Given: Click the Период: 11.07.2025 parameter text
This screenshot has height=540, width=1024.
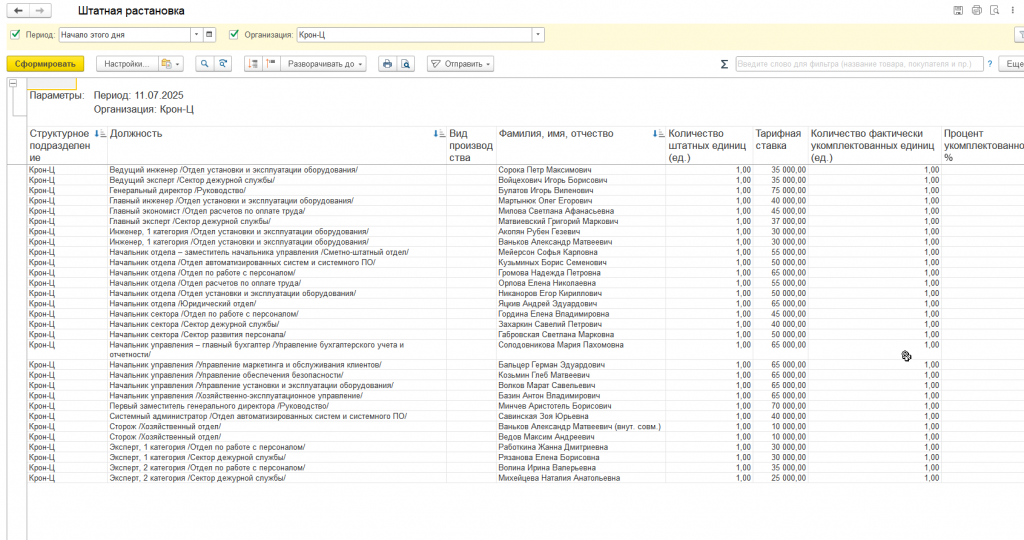Looking at the screenshot, I should 138,95.
